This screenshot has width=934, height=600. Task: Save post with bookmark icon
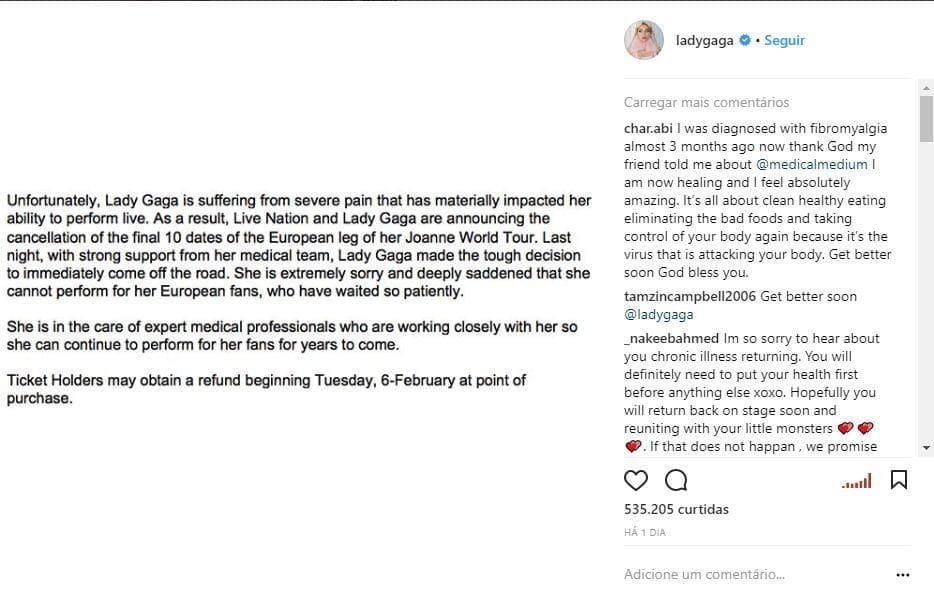899,480
